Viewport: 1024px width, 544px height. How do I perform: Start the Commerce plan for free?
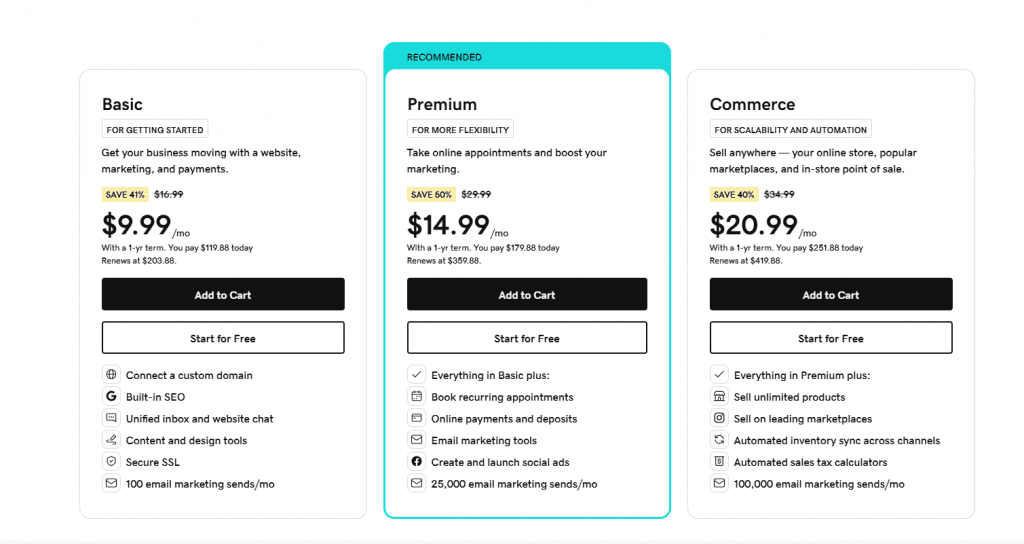[831, 338]
